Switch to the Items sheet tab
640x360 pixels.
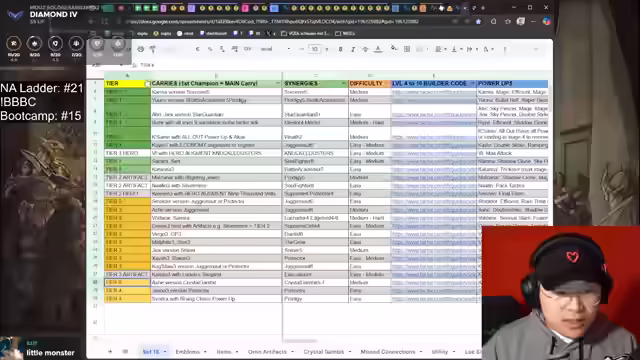(224, 351)
